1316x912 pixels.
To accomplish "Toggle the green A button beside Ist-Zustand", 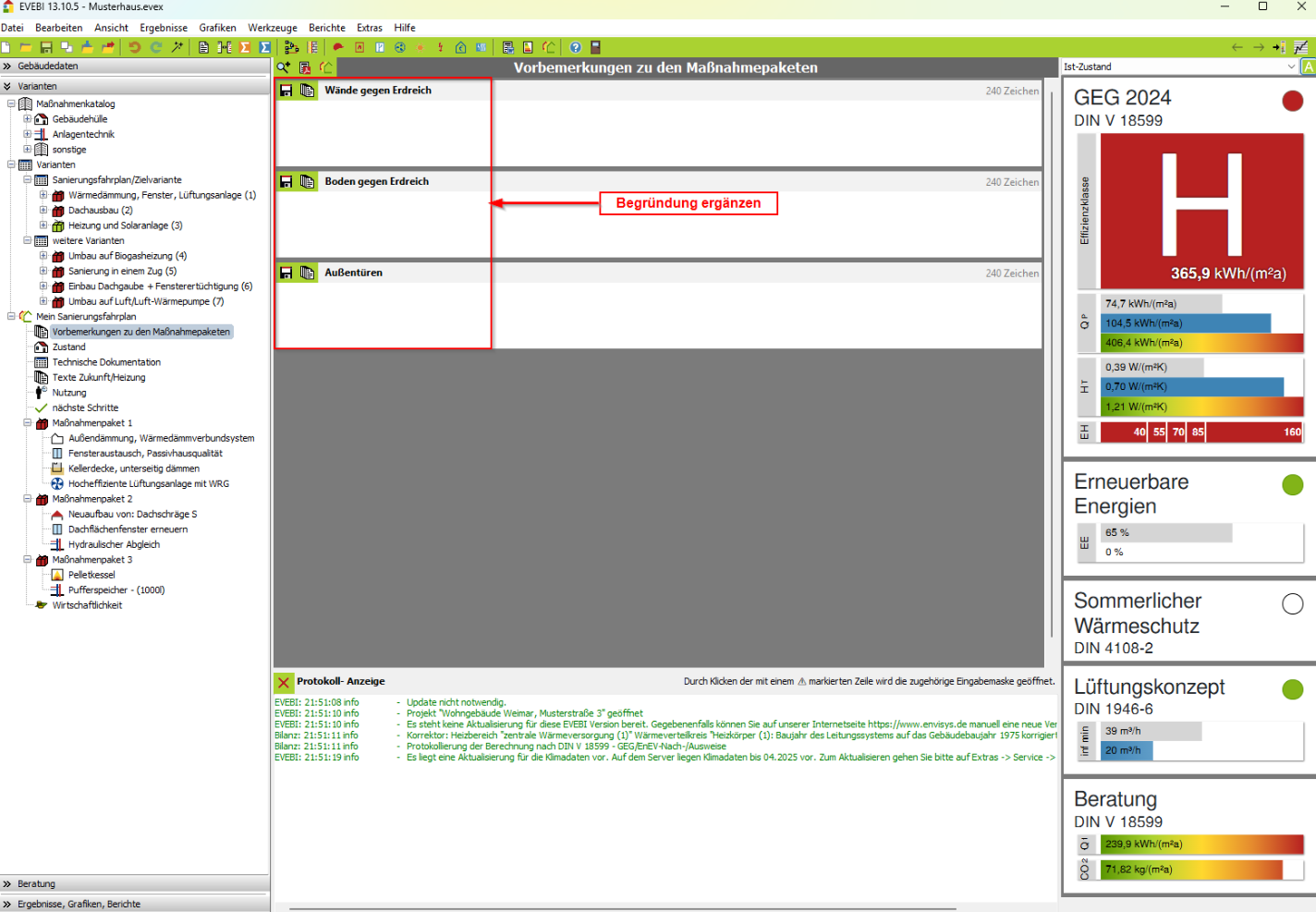I will tap(1308, 67).
